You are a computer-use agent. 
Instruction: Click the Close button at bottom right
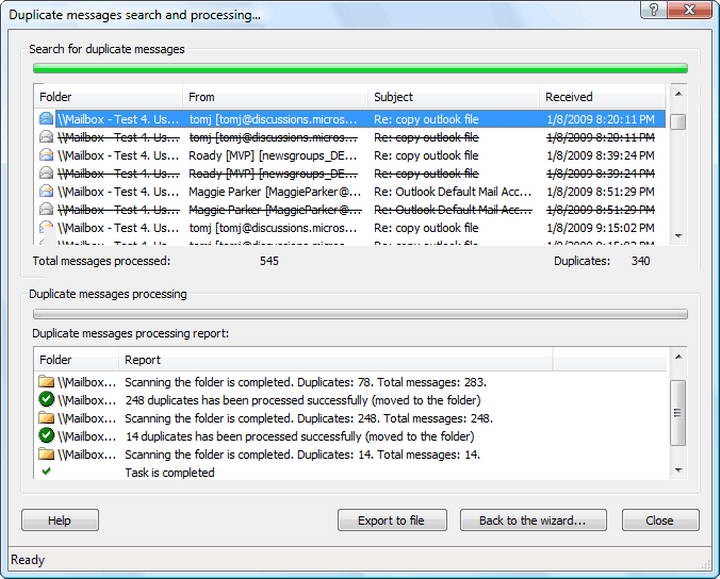click(x=660, y=520)
